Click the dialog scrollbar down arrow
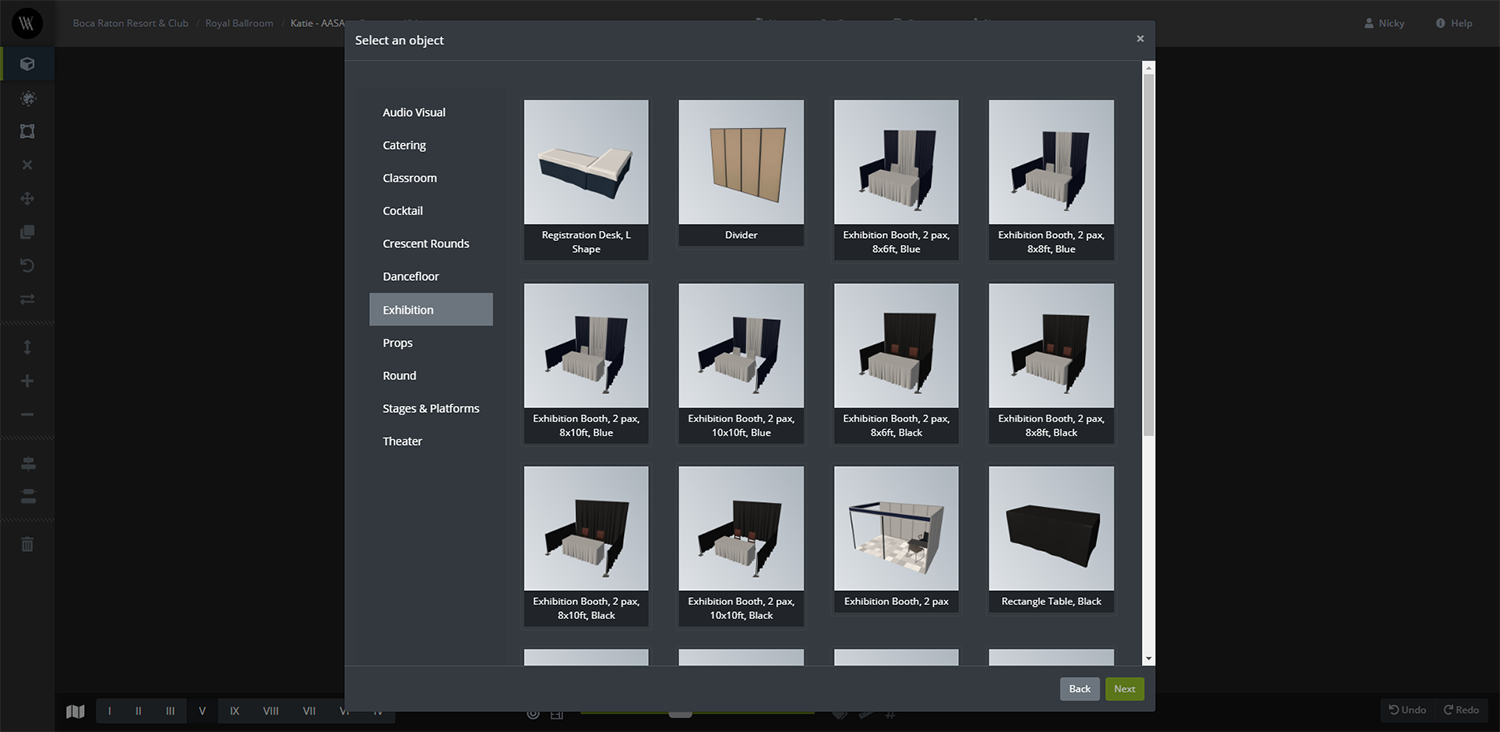The height and width of the screenshot is (732, 1500). 1149,659
